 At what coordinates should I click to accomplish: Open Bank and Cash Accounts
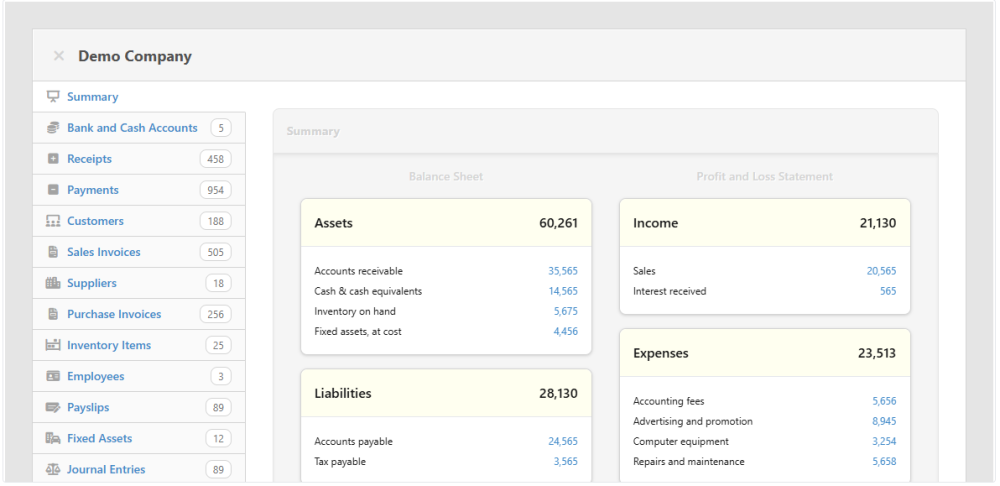132,128
